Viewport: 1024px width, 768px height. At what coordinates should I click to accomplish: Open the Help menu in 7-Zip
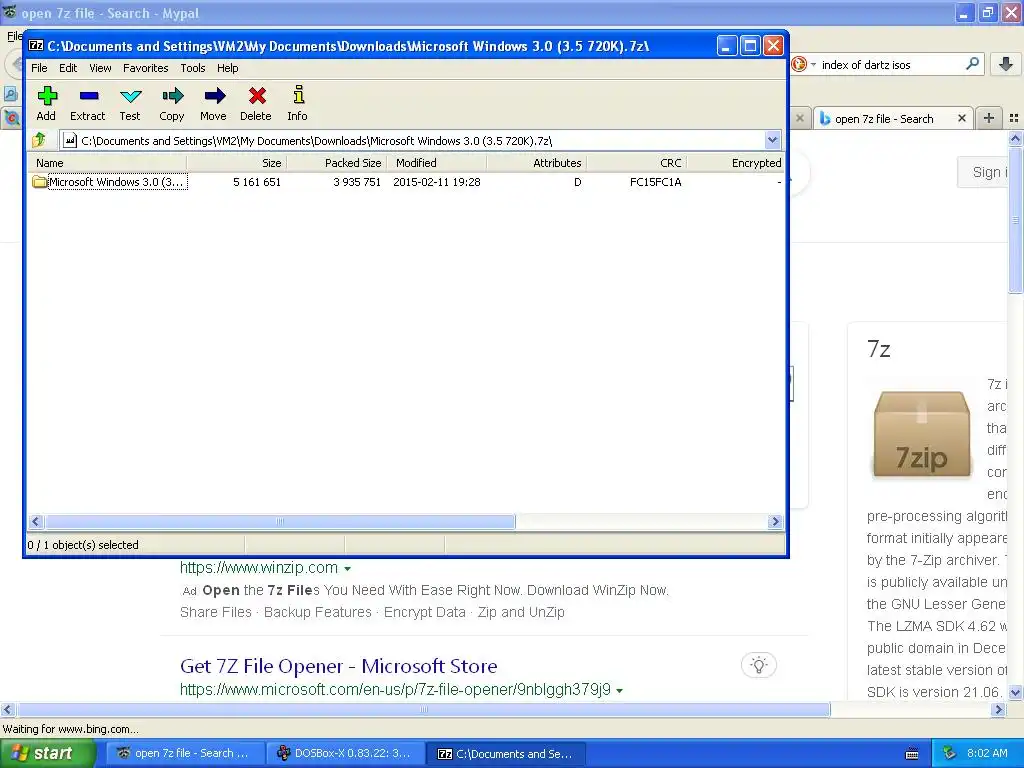[x=227, y=68]
